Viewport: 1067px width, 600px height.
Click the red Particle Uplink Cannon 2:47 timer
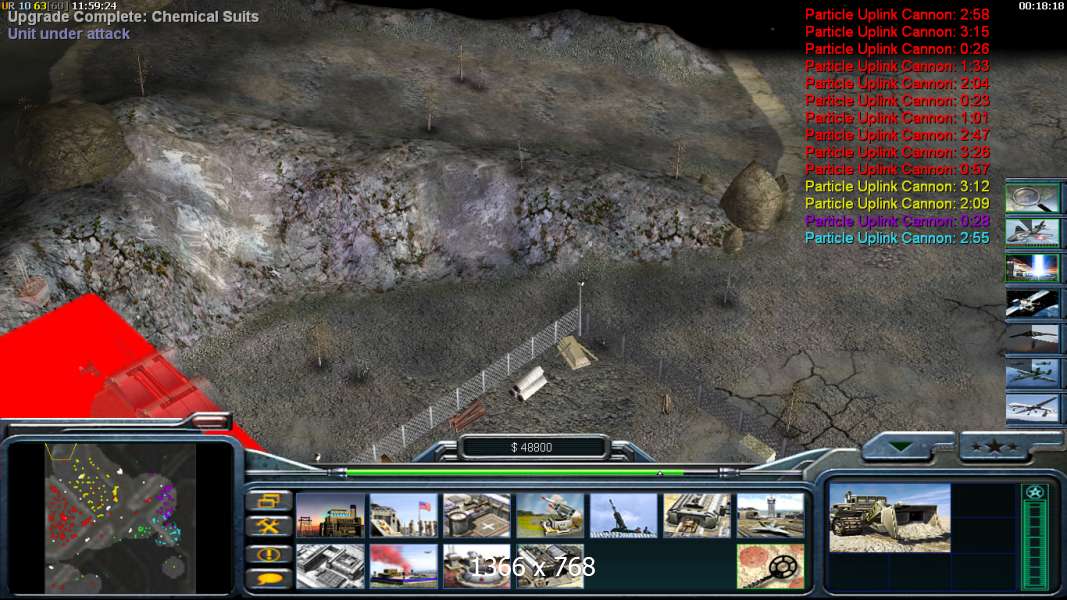pos(897,135)
